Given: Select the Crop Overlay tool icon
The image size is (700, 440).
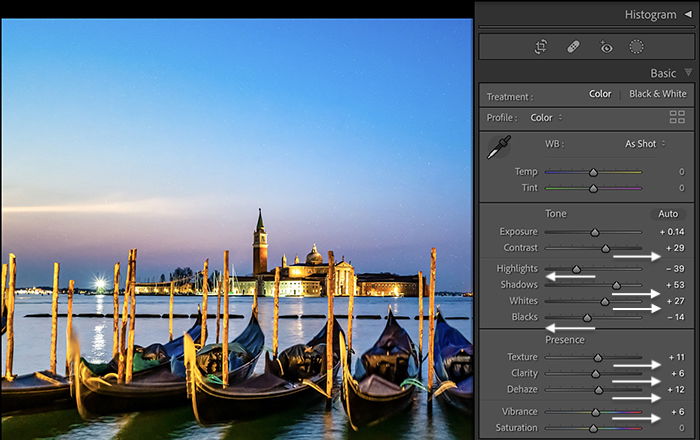Looking at the screenshot, I should click(541, 46).
